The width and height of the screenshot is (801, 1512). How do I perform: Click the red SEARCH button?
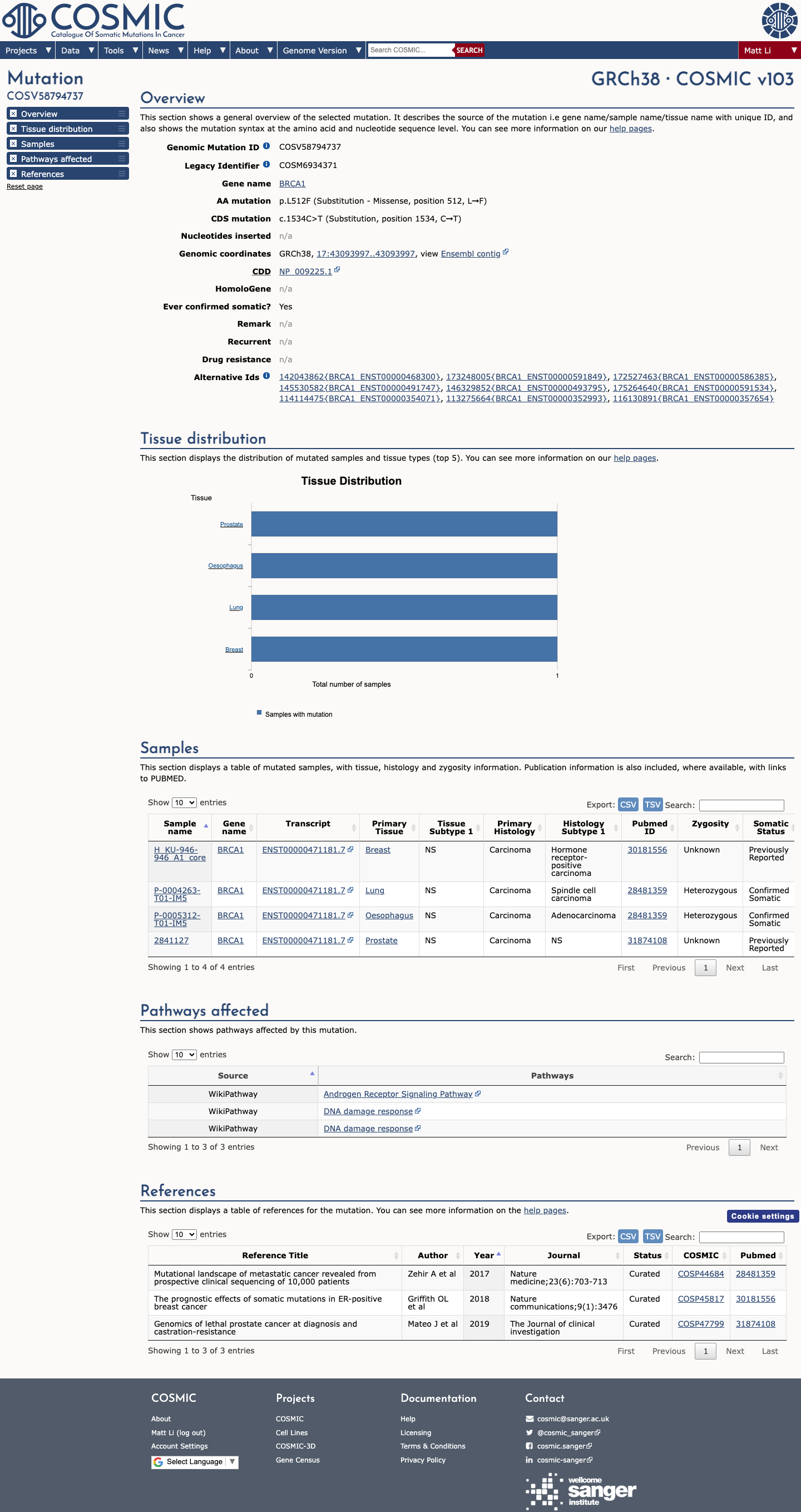pyautogui.click(x=469, y=51)
